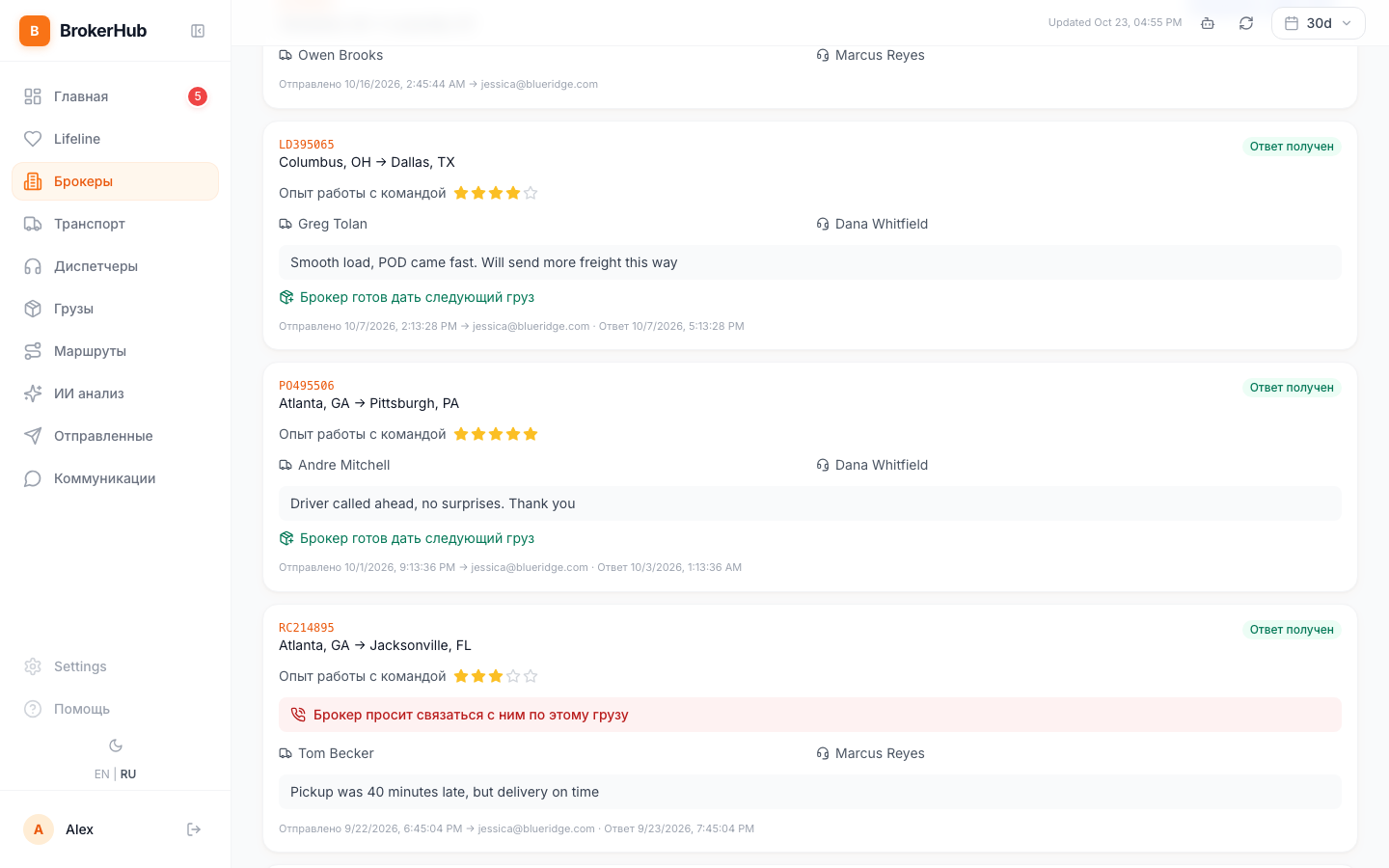Open load PO495506
The image size is (1389, 868).
click(307, 386)
